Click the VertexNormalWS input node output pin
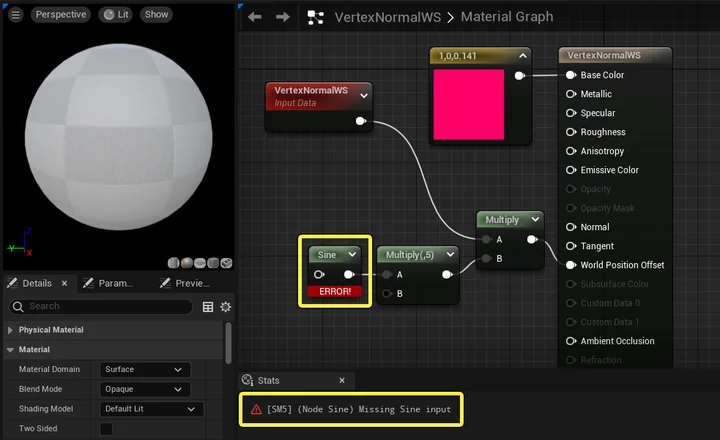720x440 pixels. click(361, 121)
